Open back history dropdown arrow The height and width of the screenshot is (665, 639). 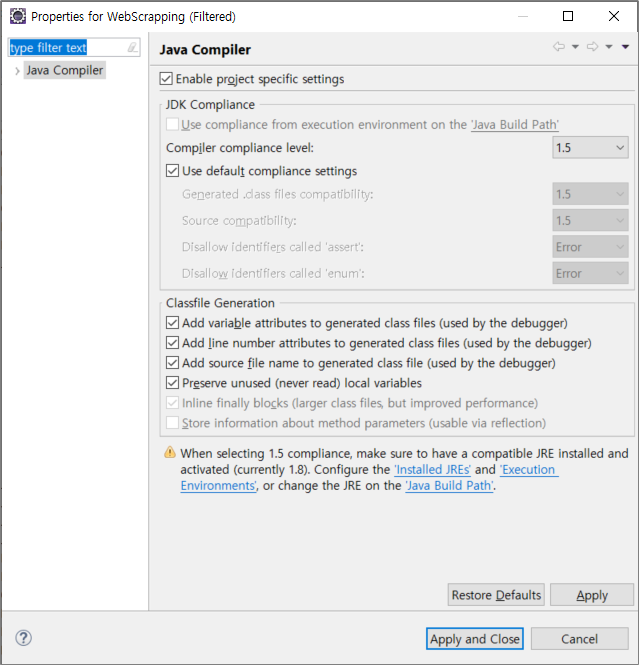coord(575,47)
